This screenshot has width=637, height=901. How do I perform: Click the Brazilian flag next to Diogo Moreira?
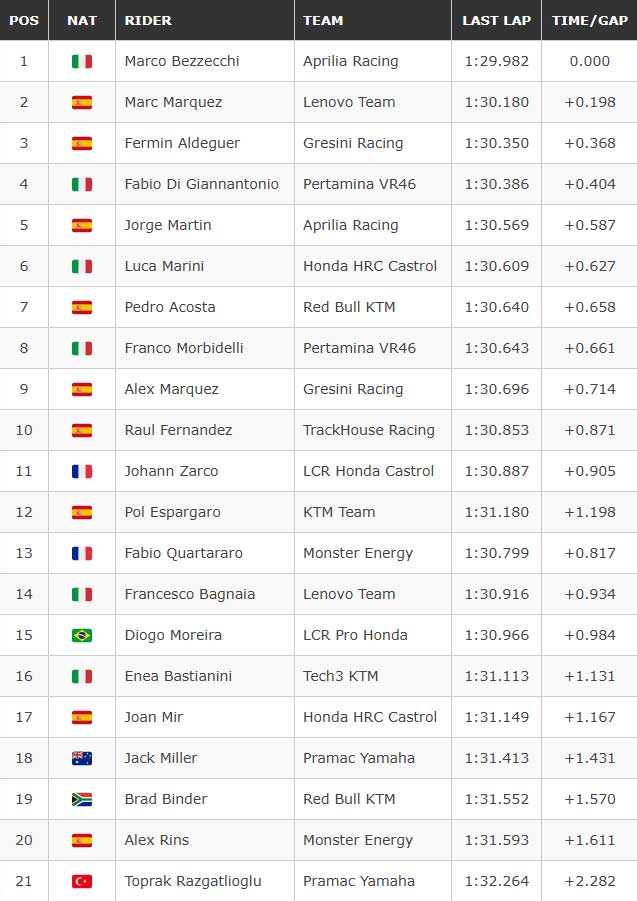[82, 635]
